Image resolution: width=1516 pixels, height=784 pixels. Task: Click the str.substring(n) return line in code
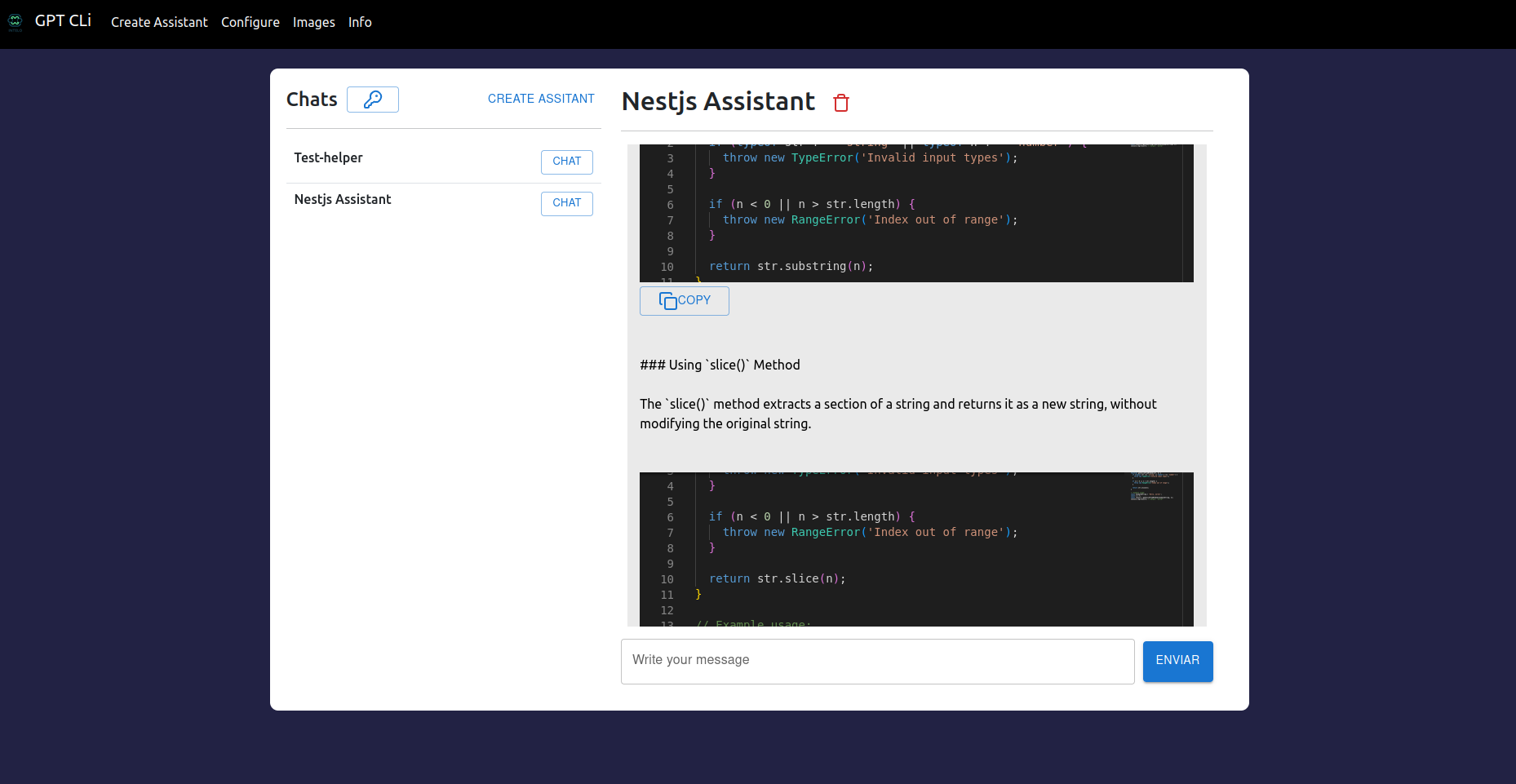click(791, 267)
